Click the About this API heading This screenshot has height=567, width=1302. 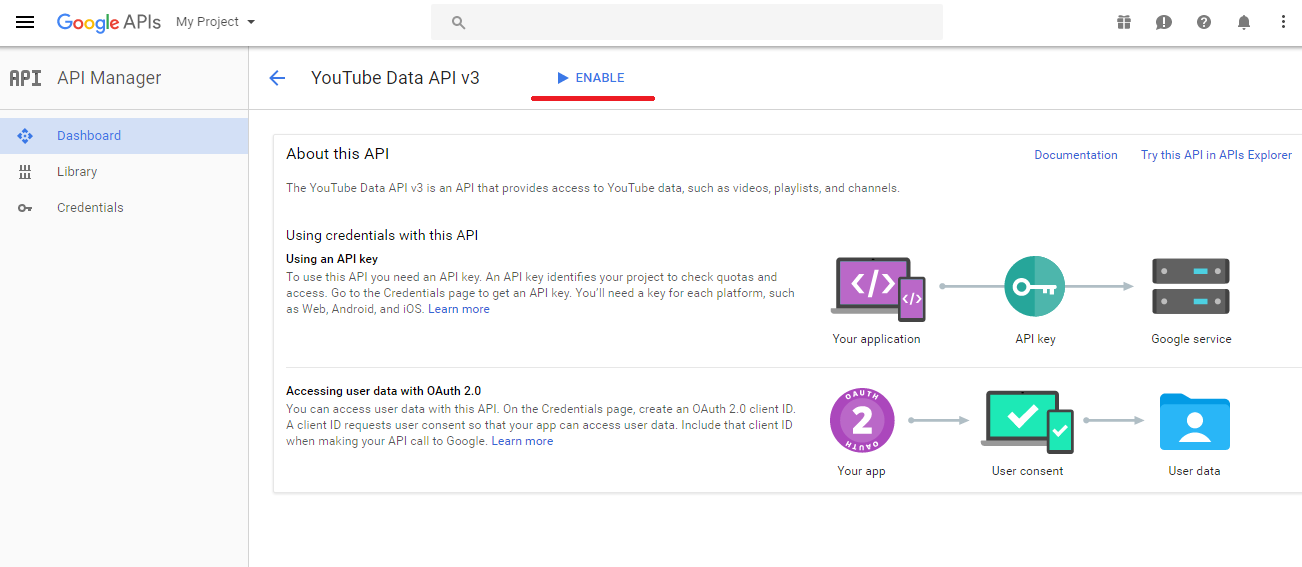pyautogui.click(x=337, y=154)
